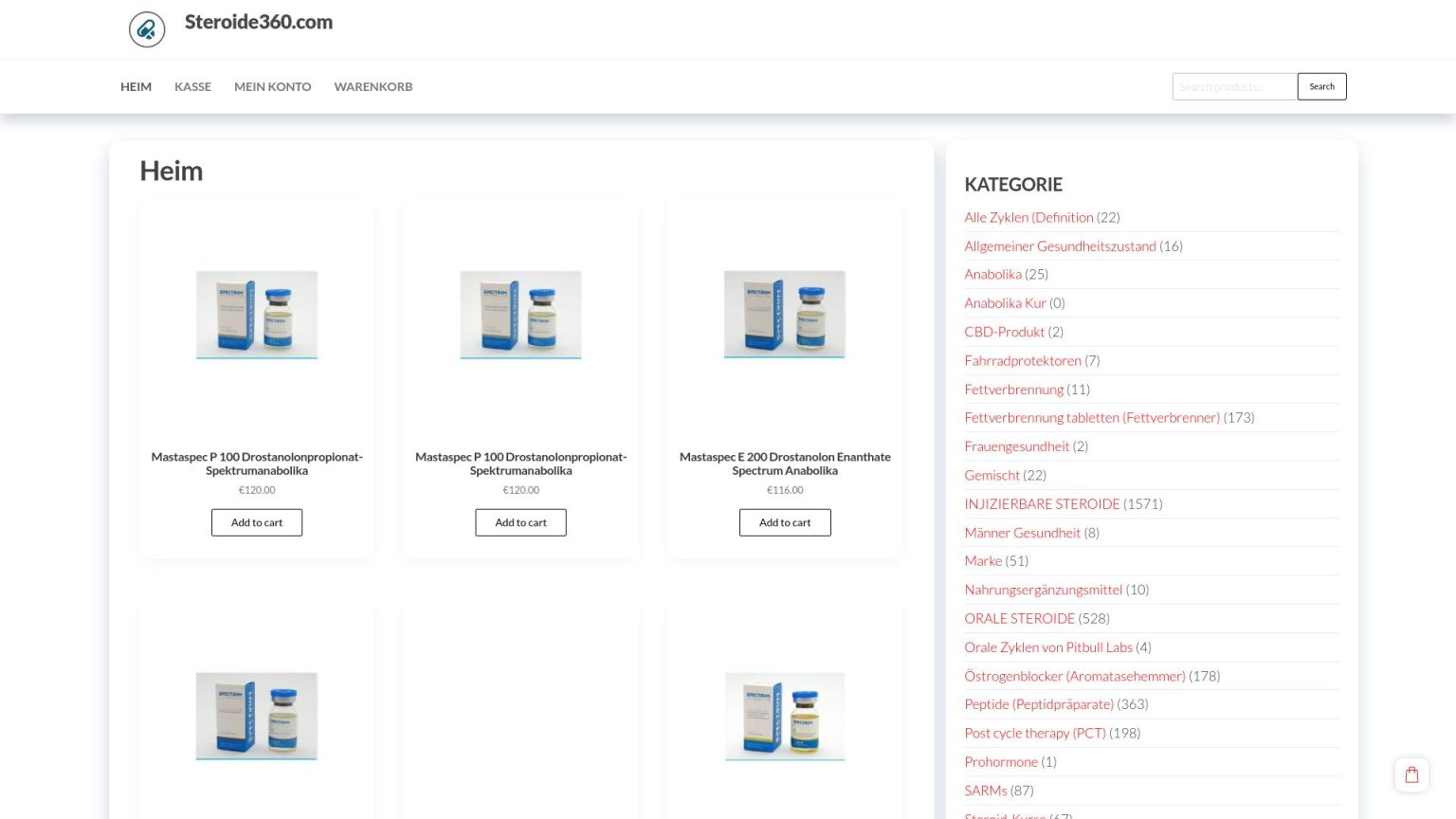Open the Mastaspec E 200 product thumbnail

pos(784,315)
